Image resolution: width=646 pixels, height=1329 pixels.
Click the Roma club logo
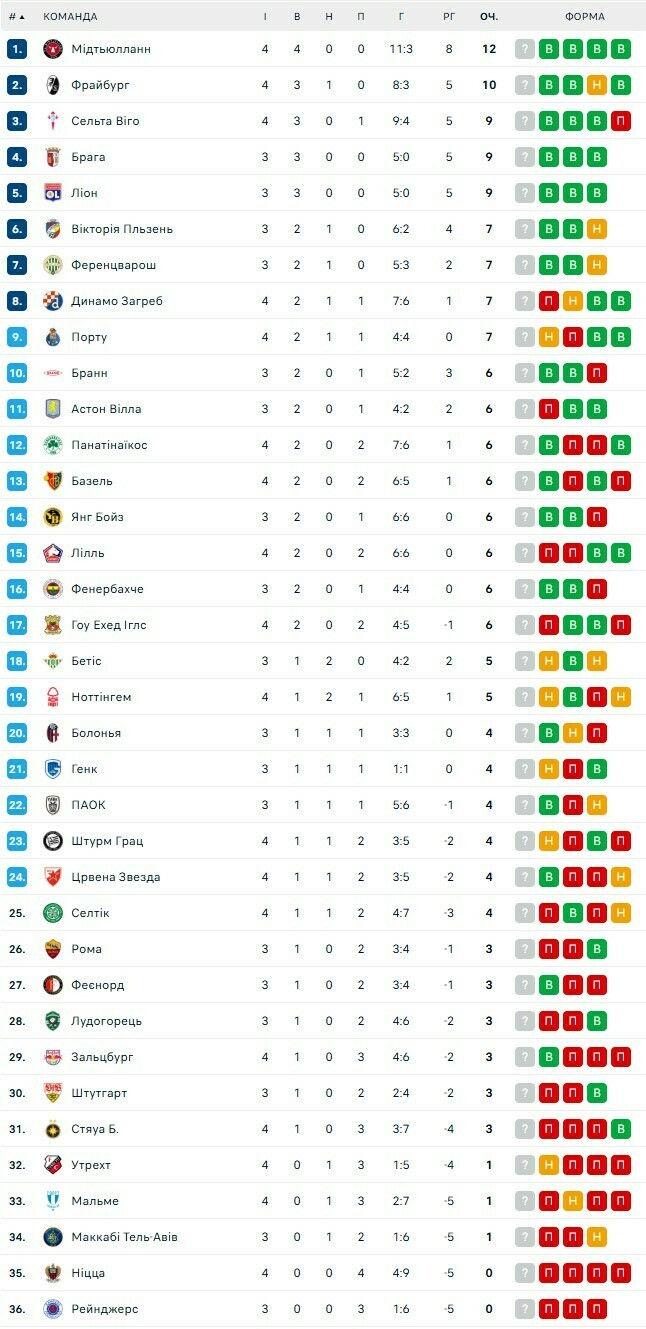[53, 949]
